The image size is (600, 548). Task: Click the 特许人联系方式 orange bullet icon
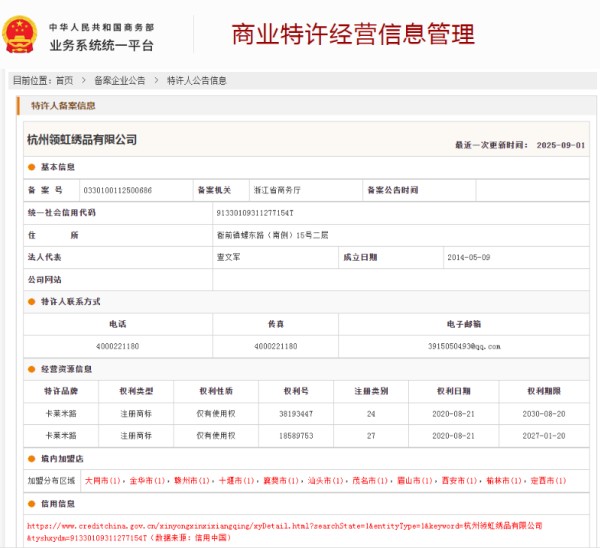pyautogui.click(x=32, y=302)
